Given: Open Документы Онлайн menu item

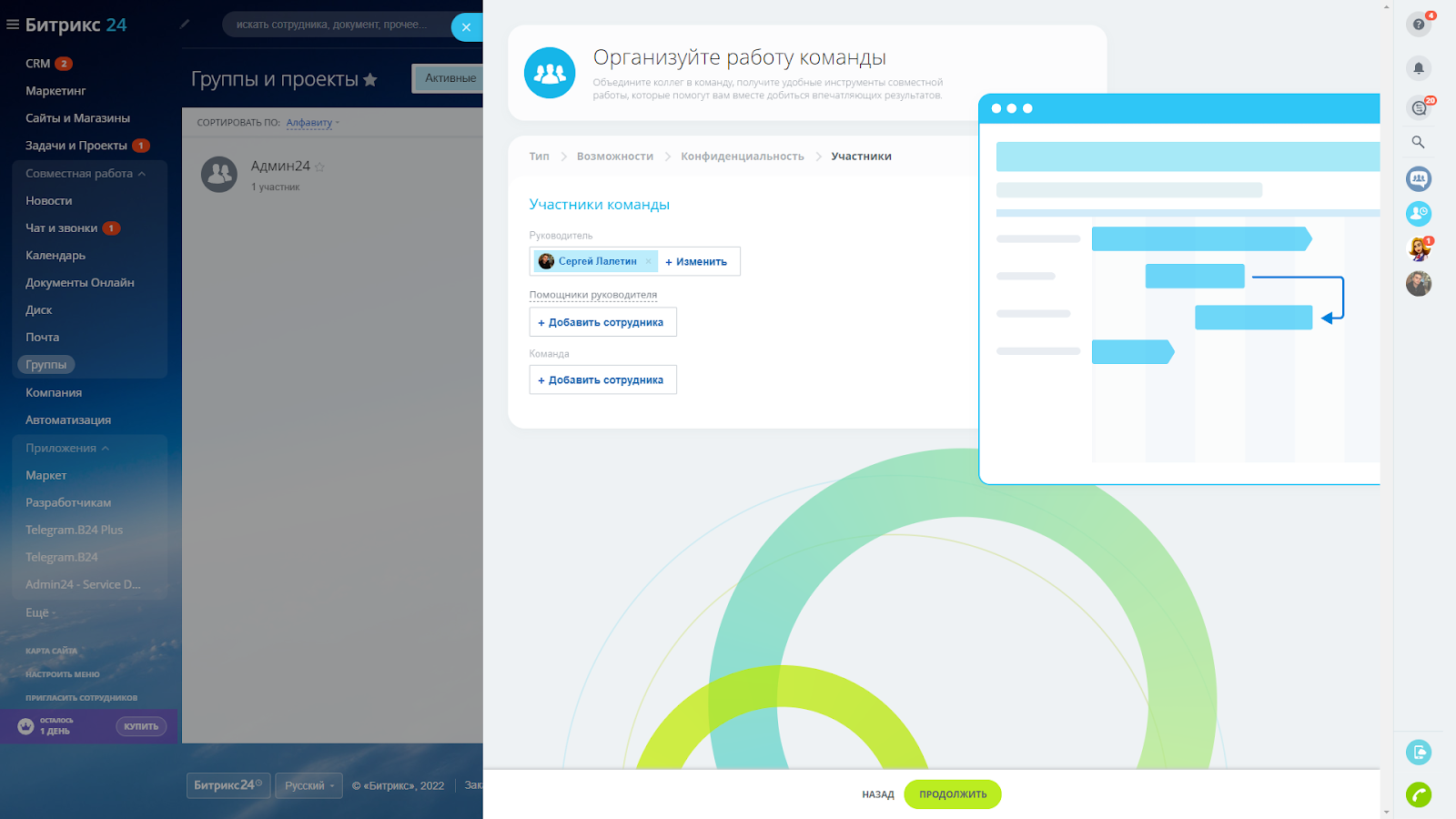Looking at the screenshot, I should 80,283.
